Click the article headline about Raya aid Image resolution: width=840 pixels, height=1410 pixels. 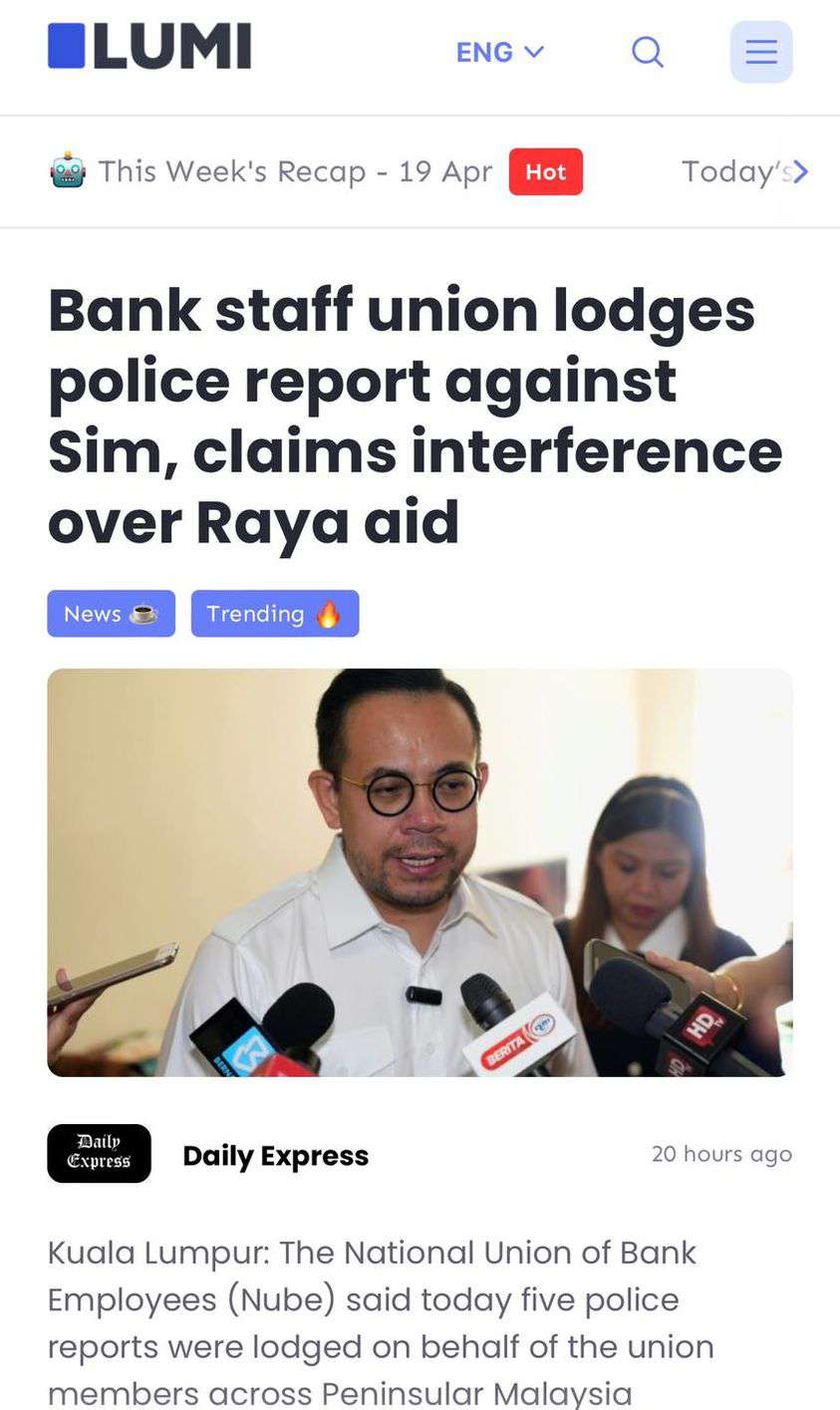click(x=416, y=417)
